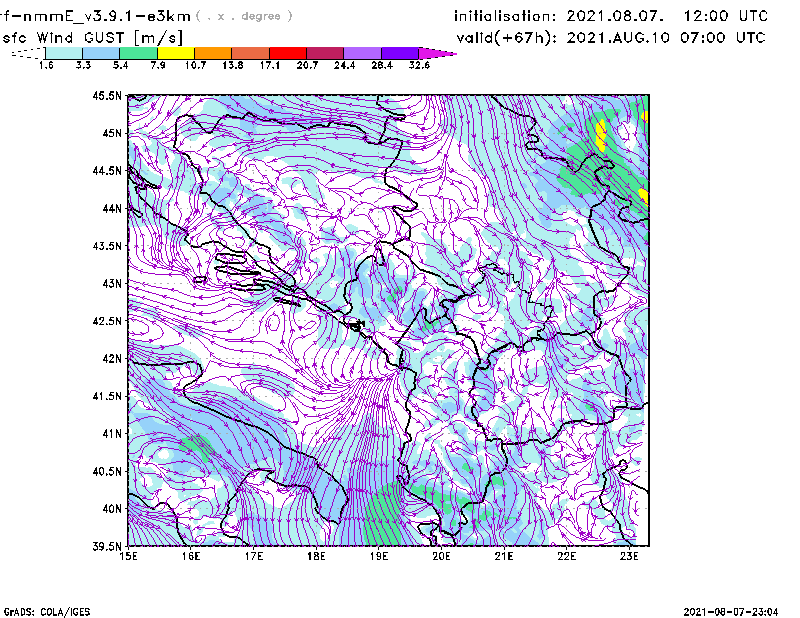Click the initialisation time '12:00 UTC'
Viewport: 800px width, 618px height.
click(726, 16)
